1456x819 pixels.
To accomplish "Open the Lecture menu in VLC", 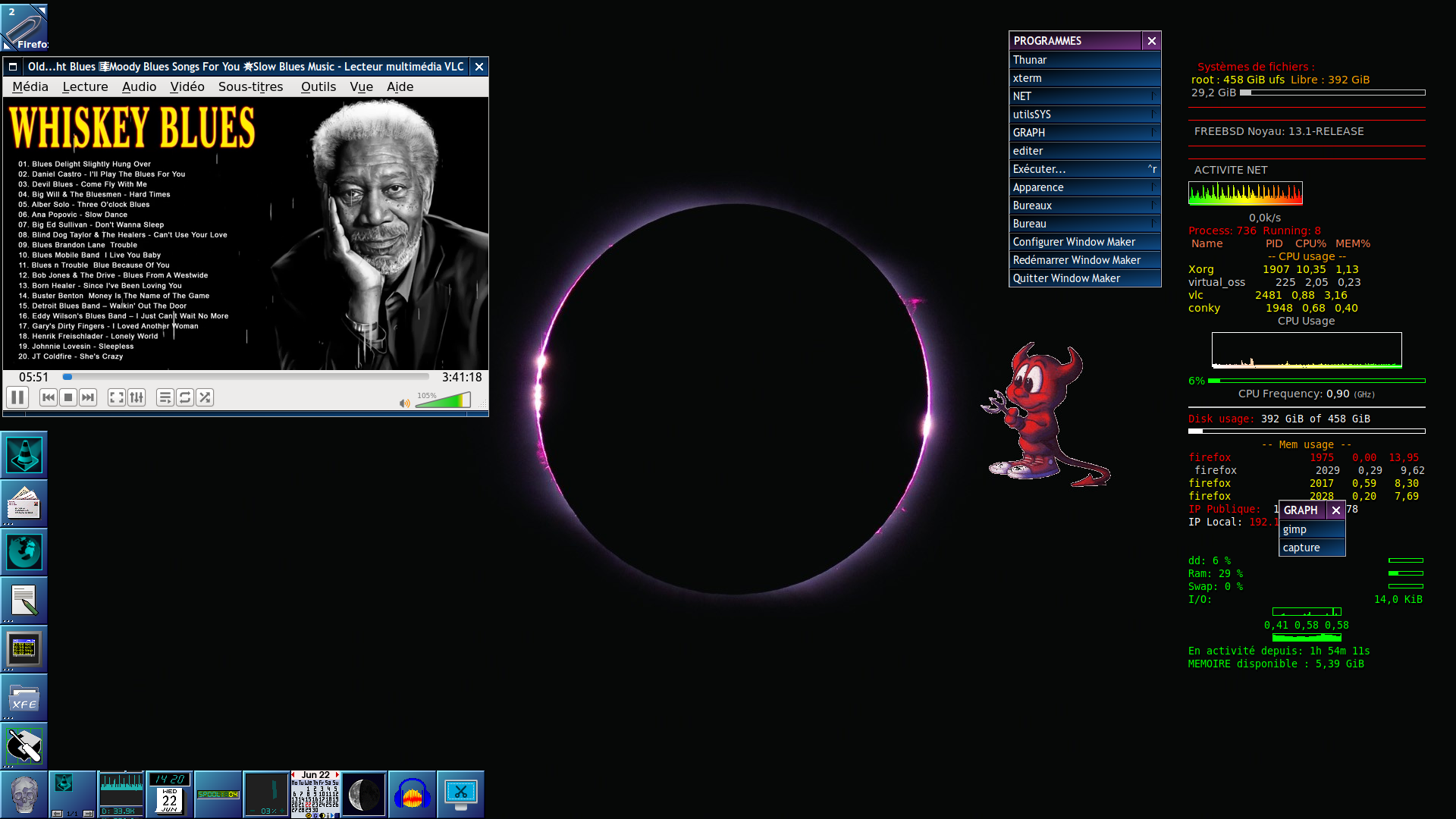I will (x=85, y=86).
